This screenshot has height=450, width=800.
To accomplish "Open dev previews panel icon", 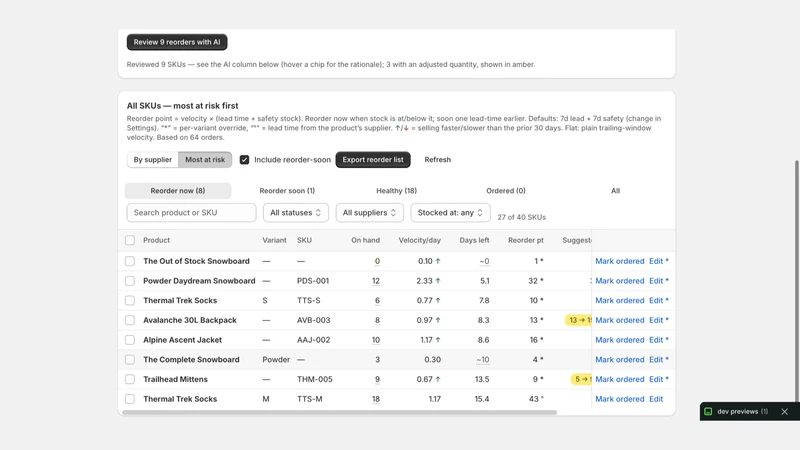I will click(x=708, y=411).
